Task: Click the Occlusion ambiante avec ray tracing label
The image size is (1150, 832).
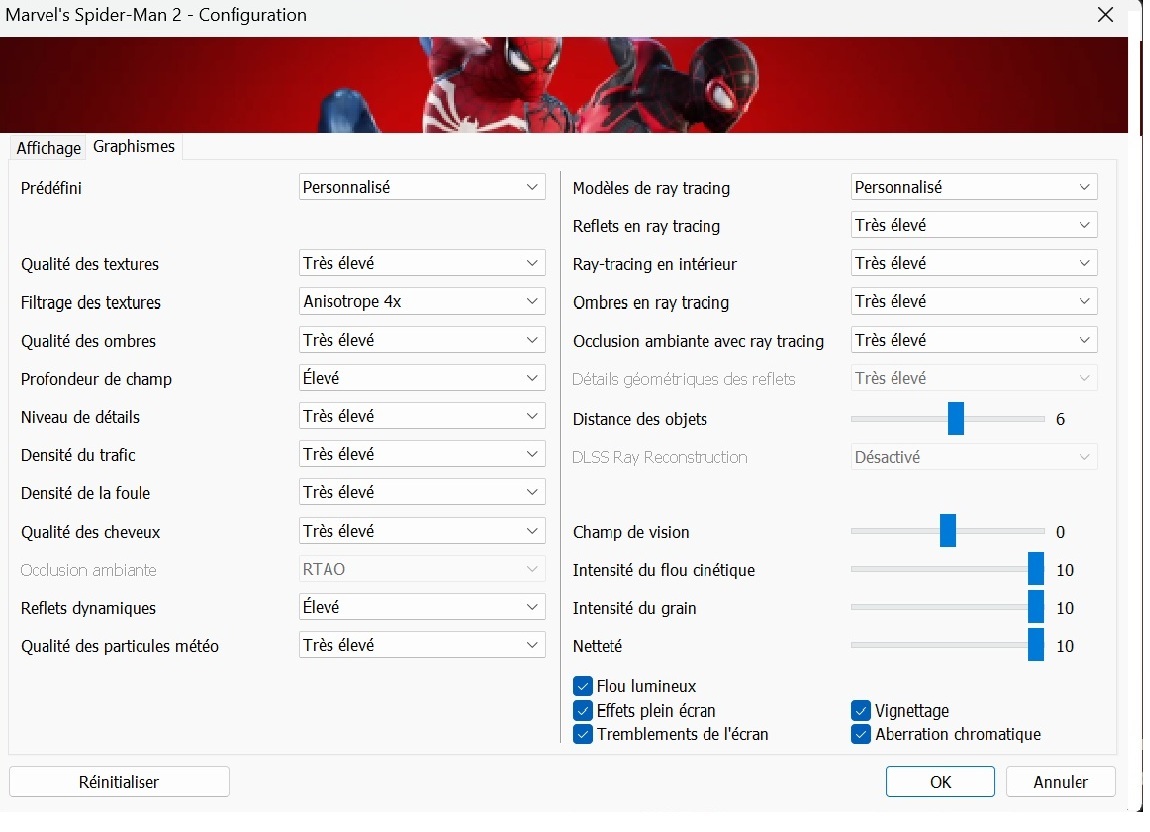Action: click(x=698, y=341)
